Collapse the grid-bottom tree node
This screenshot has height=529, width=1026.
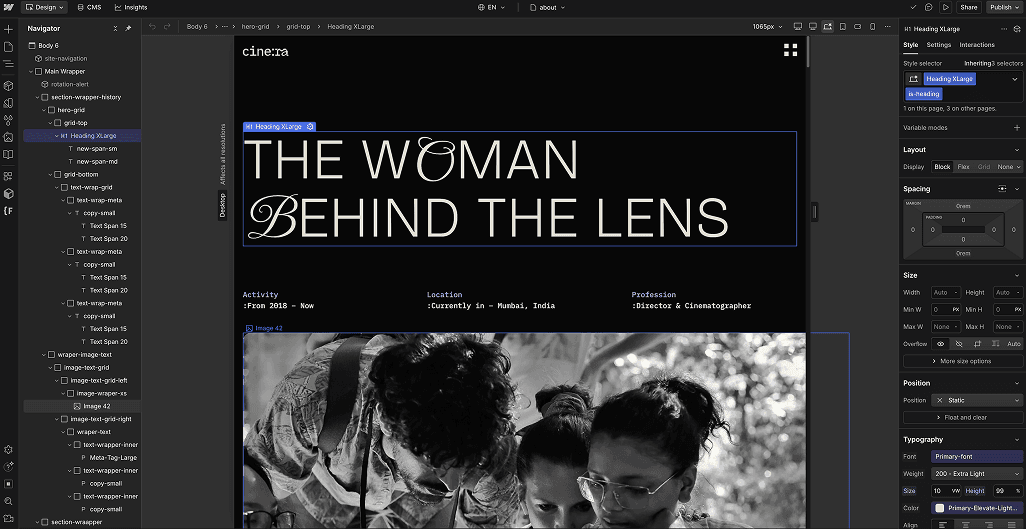tap(50, 174)
